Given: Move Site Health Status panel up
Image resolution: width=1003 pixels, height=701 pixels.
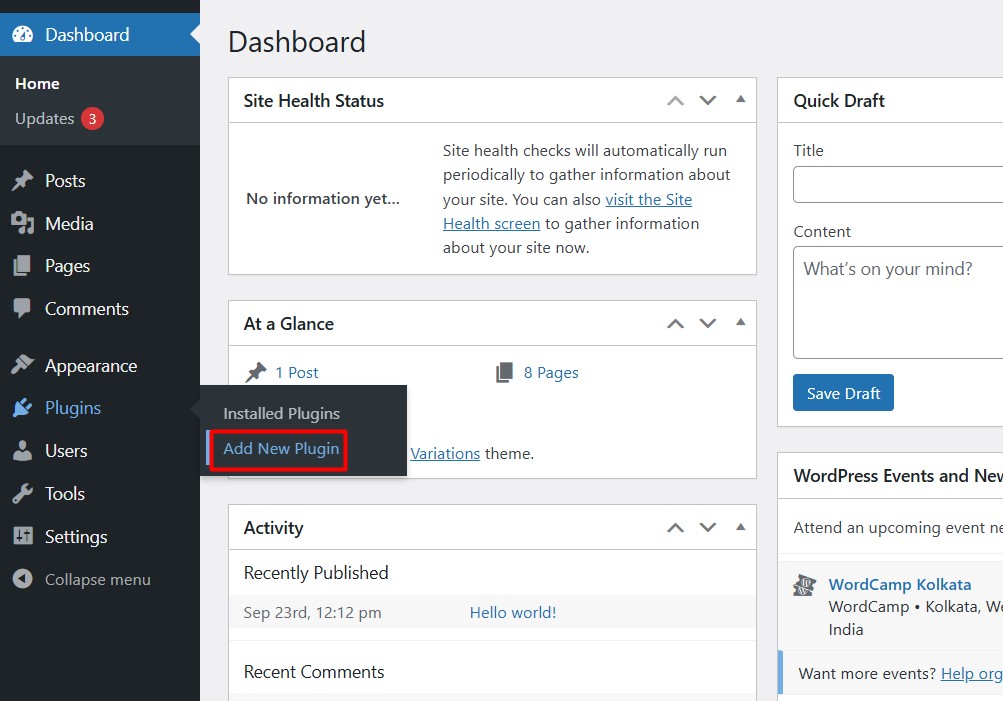Looking at the screenshot, I should [x=675, y=100].
